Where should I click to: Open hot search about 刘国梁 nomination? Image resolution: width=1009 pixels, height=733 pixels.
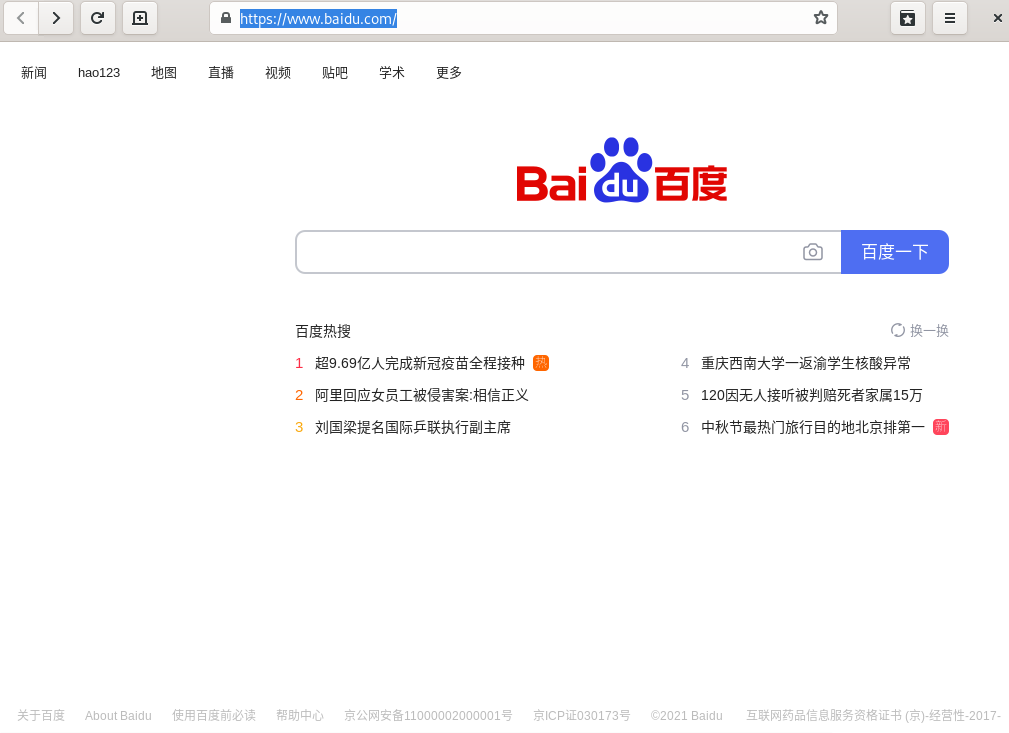412,427
